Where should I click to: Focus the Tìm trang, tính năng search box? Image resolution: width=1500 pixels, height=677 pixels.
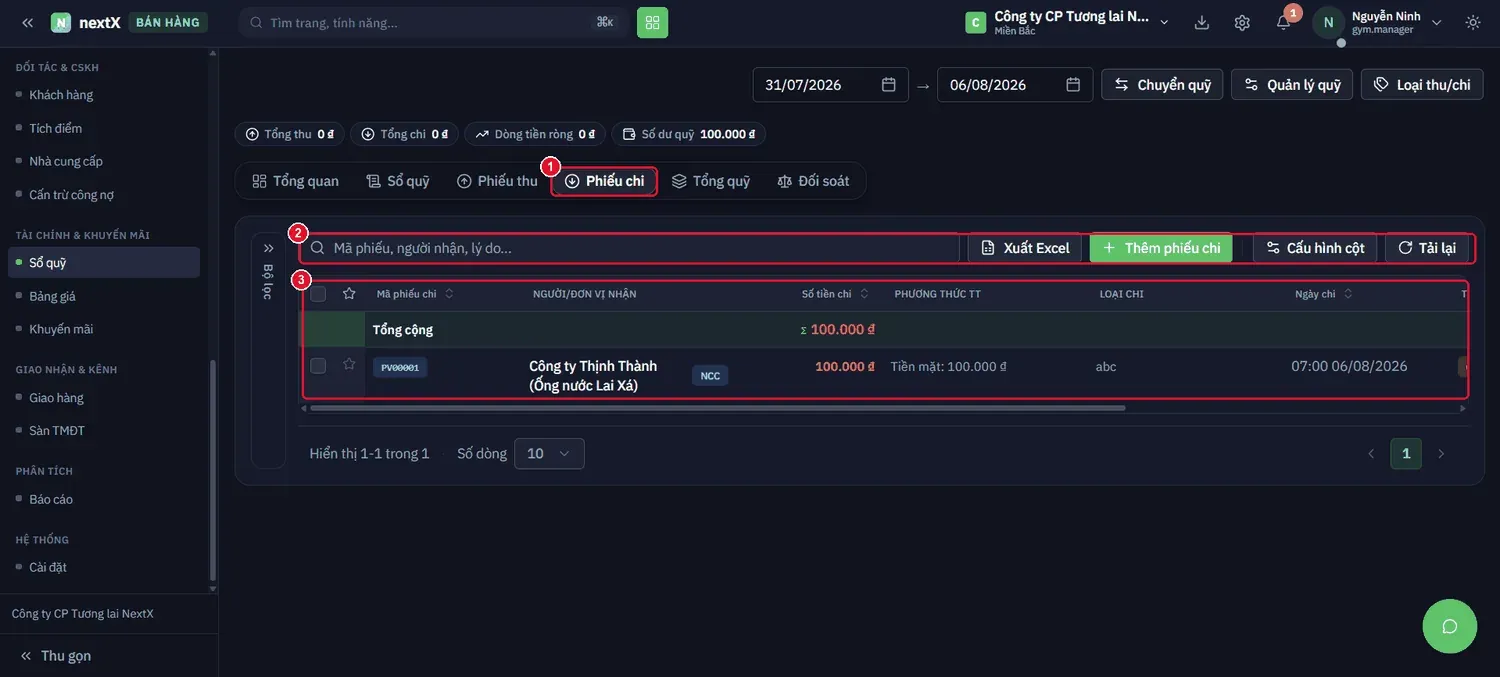pyautogui.click(x=431, y=22)
